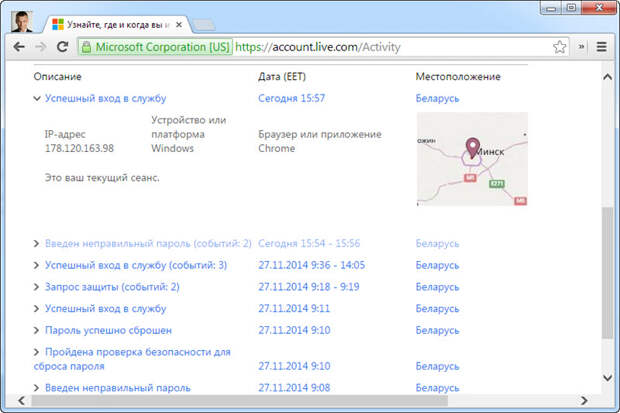620x413 pixels.
Task: Expand 'Успешный вход в службу (событий: 3)'
Action: click(x=36, y=265)
